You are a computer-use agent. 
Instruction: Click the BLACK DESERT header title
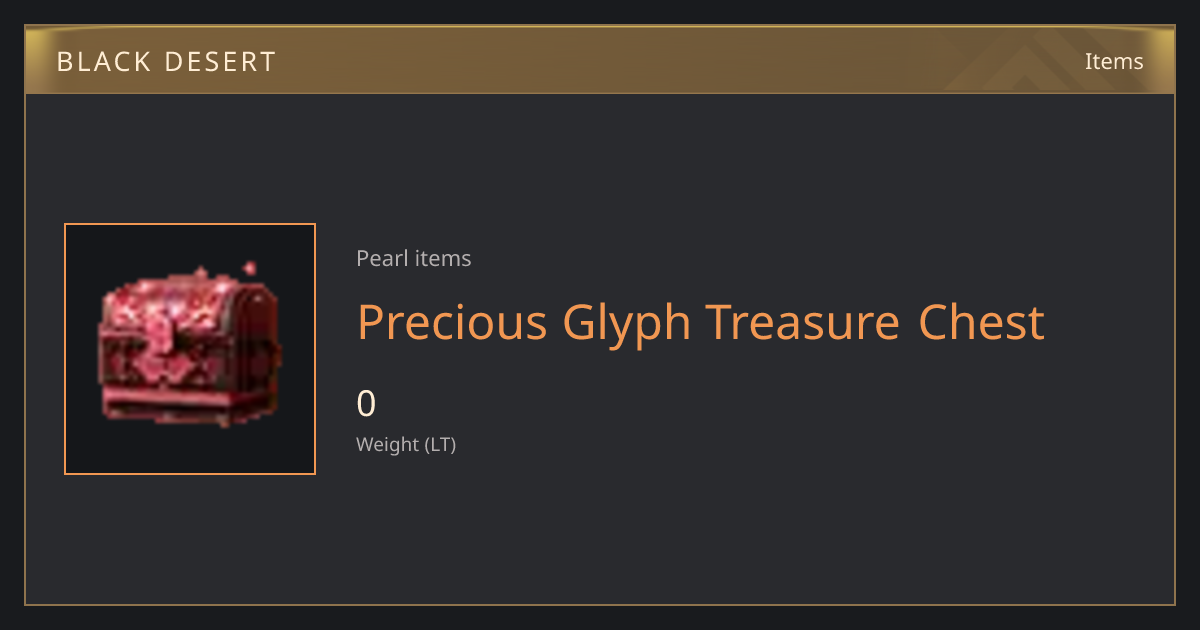click(x=166, y=61)
